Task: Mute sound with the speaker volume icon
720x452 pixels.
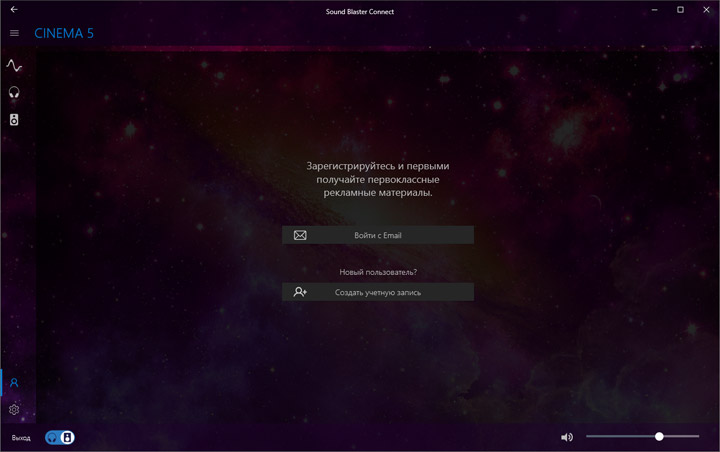Action: 567,437
